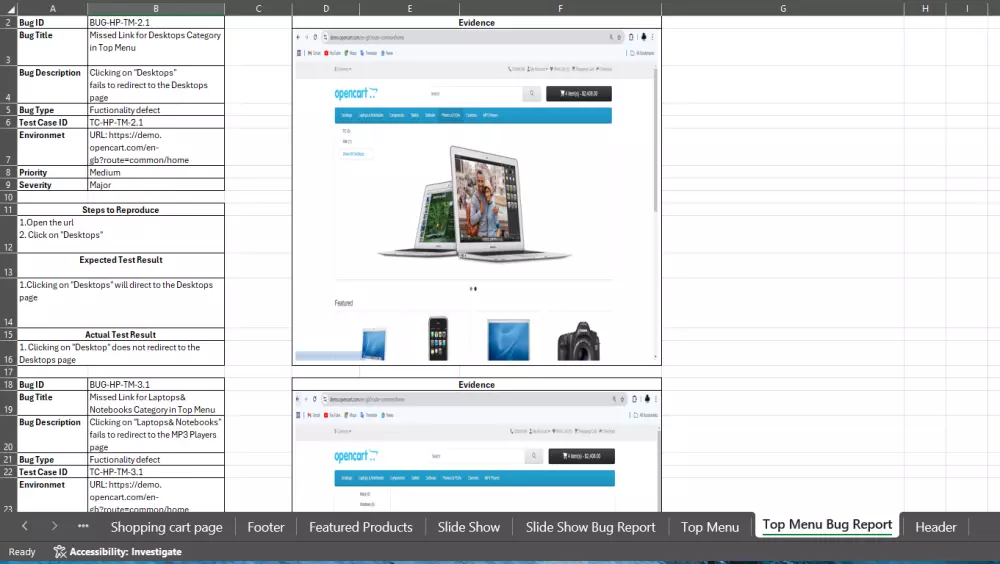Click the 'Expected Test Result' header cell
Image resolution: width=1000 pixels, height=564 pixels.
(121, 265)
